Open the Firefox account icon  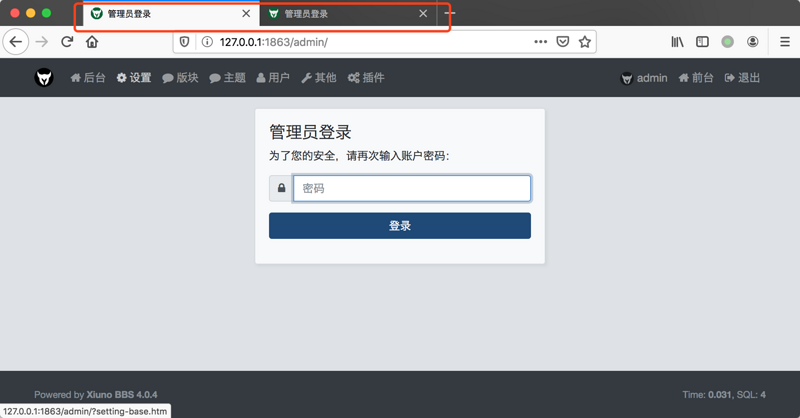pyautogui.click(x=753, y=42)
